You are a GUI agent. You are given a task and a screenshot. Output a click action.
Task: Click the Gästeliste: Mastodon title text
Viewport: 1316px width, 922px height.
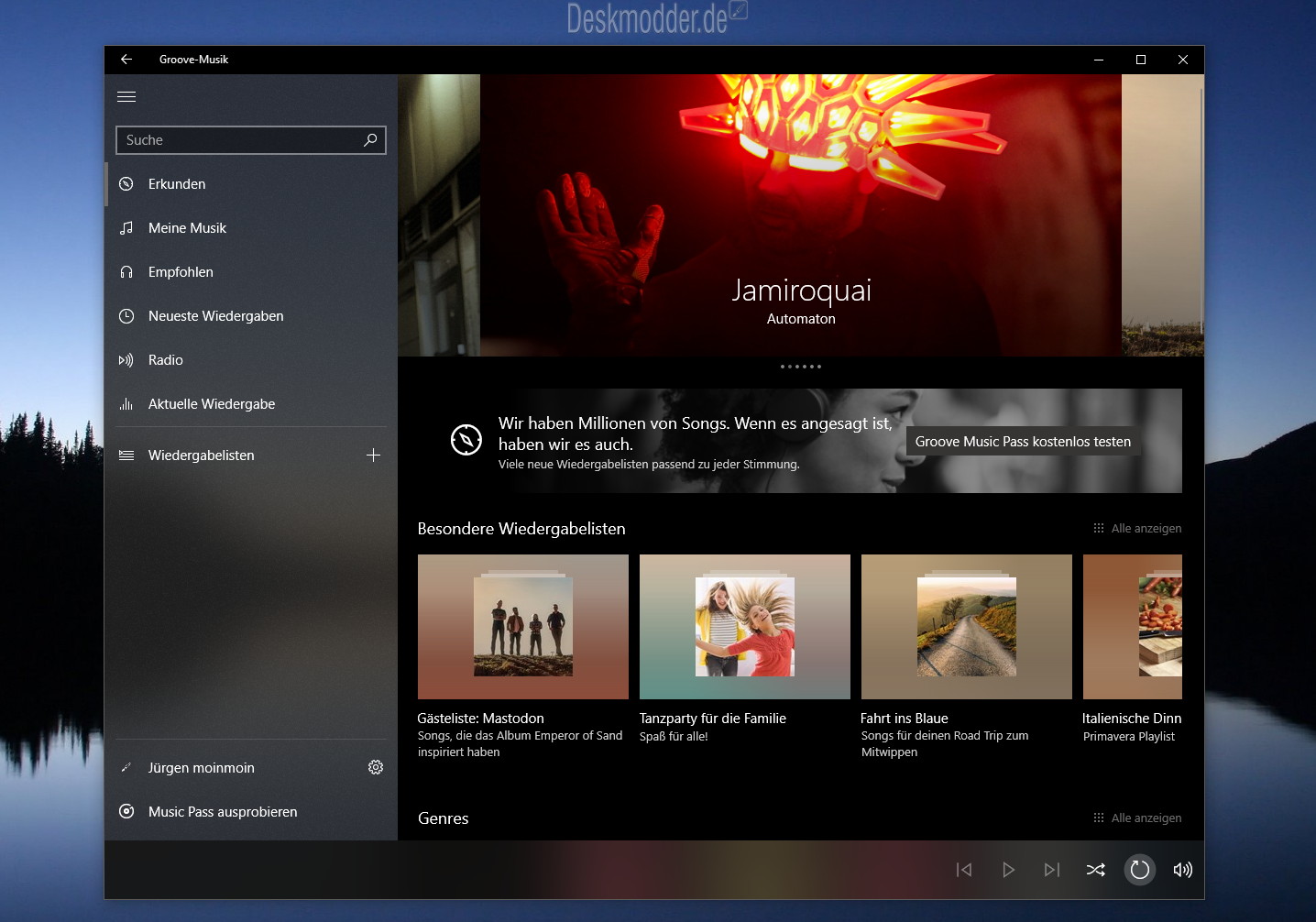pos(481,719)
